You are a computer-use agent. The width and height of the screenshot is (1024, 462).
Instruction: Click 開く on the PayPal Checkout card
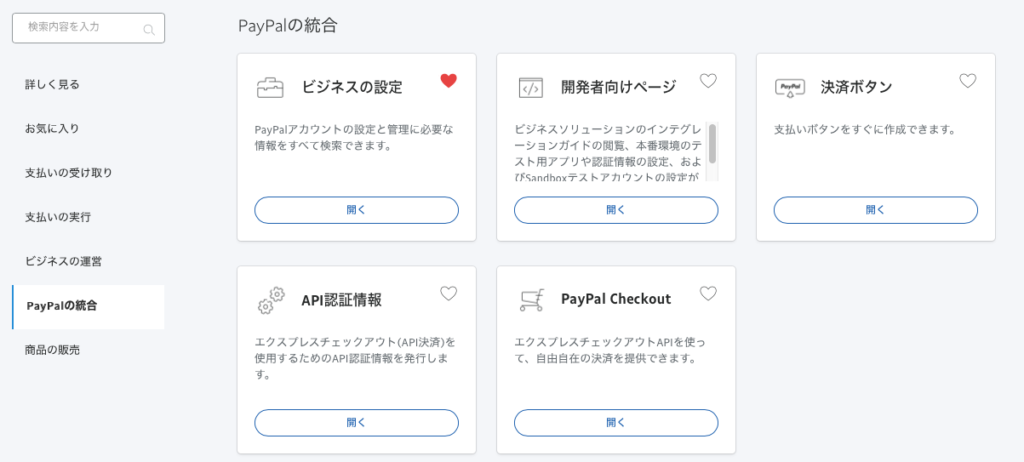coord(616,423)
